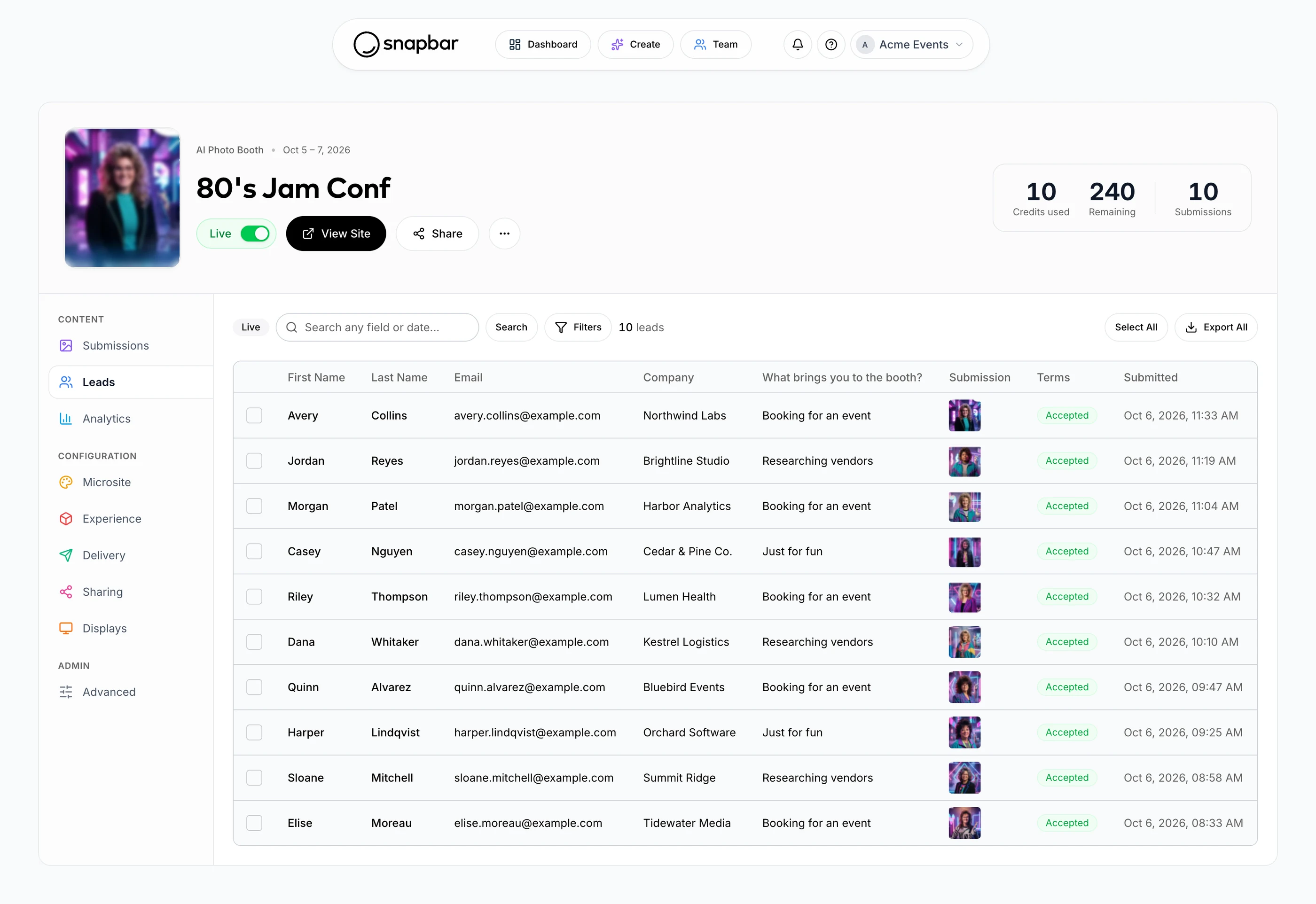This screenshot has height=904, width=1316.
Task: Check the box for Jordan Reyes
Action: tap(254, 460)
